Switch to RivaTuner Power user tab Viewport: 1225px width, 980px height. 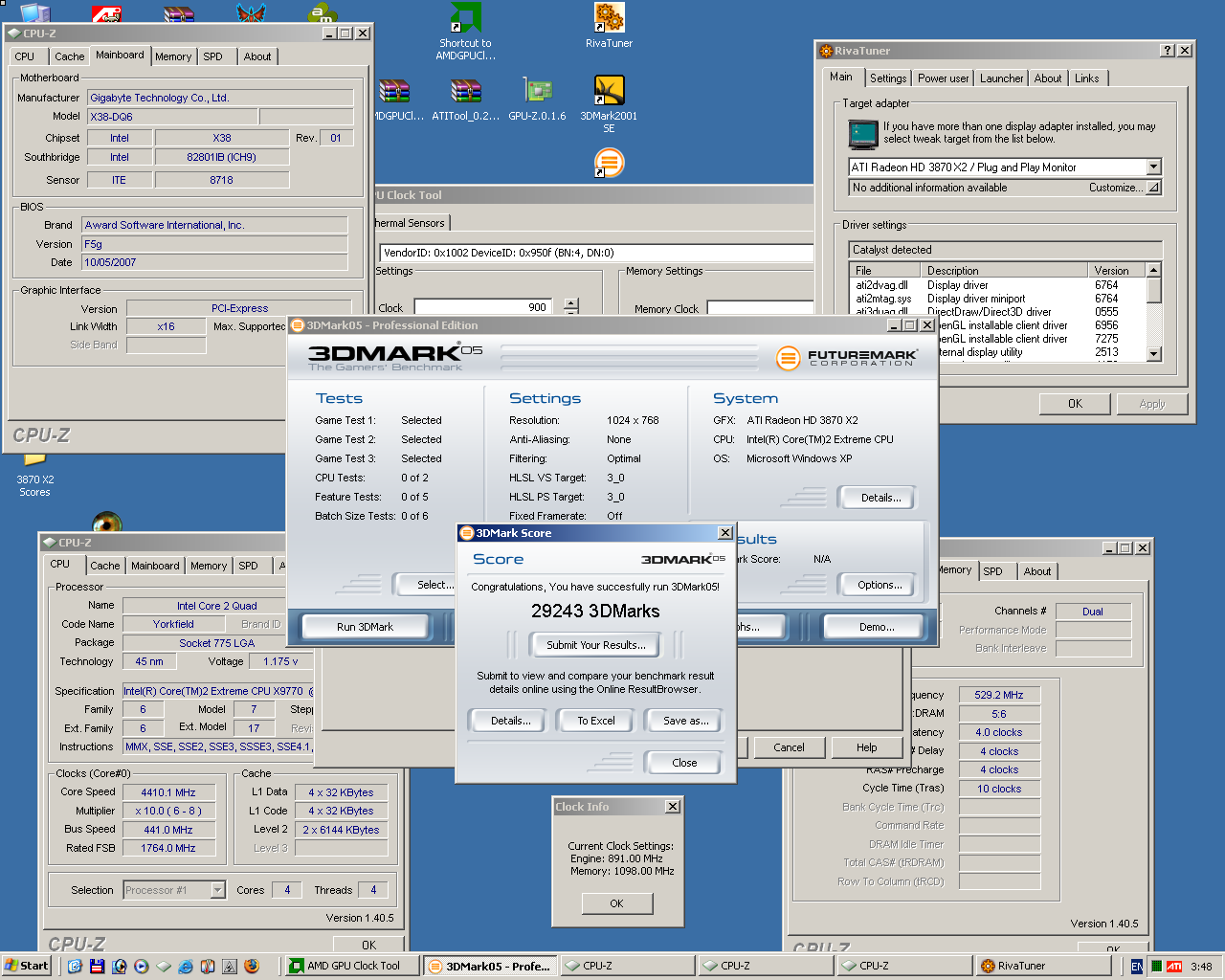pos(943,78)
